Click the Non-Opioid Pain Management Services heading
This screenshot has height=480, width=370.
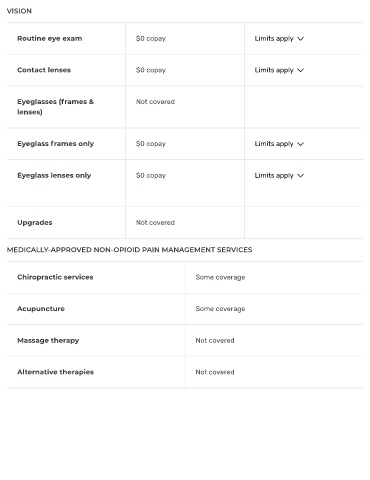click(x=129, y=250)
